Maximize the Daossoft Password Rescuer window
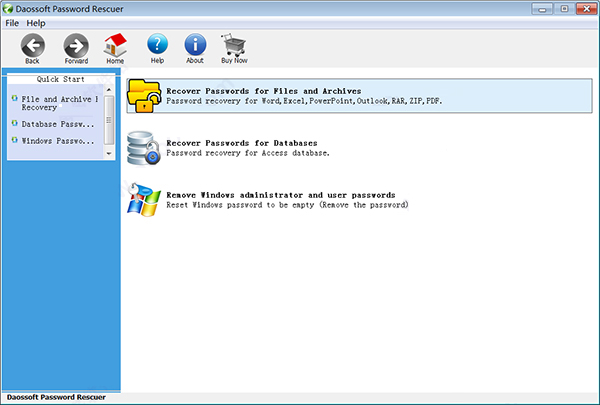 click(x=564, y=9)
